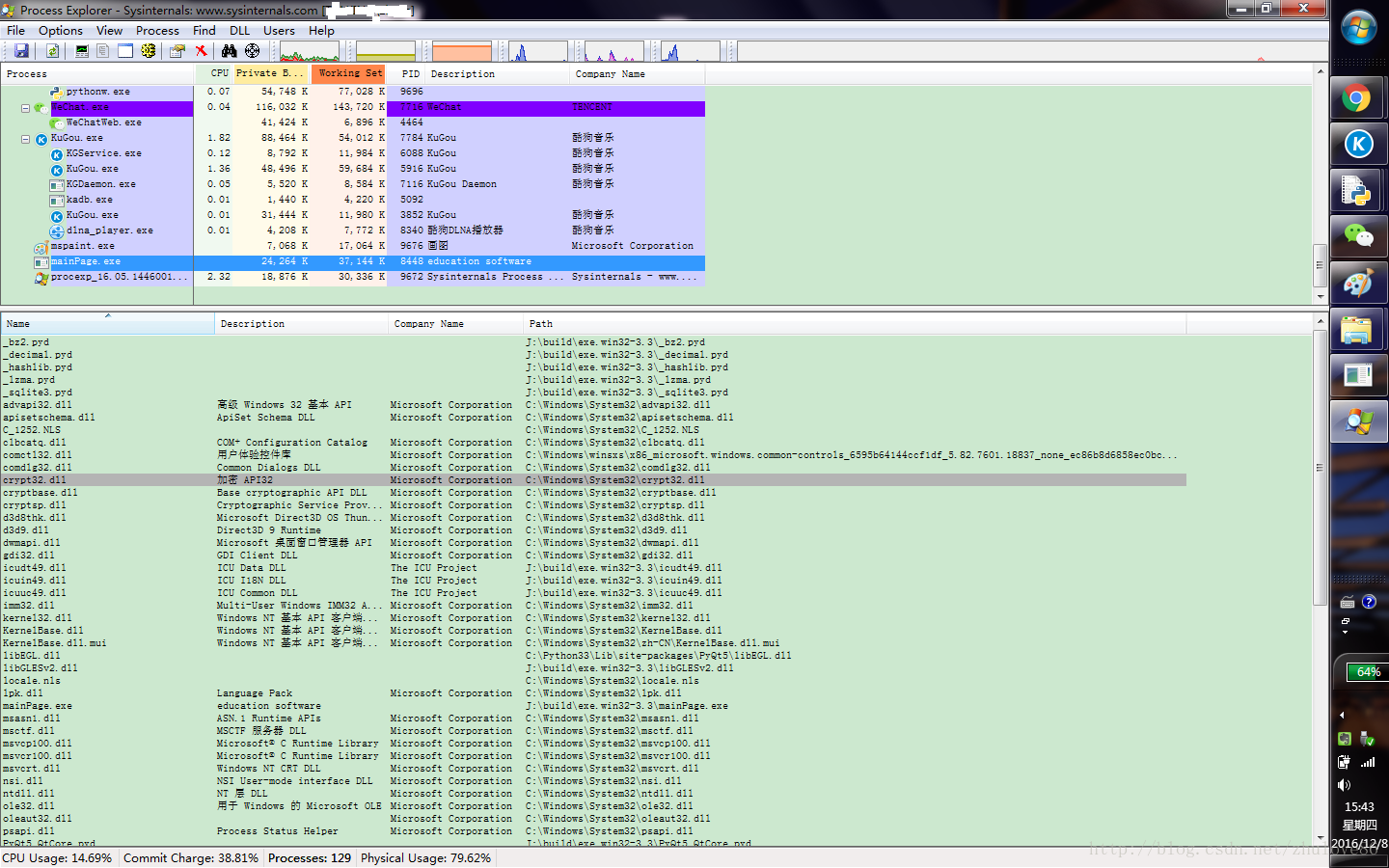This screenshot has width=1389, height=868.
Task: Sort lower pane by Name column header
Action: pyautogui.click(x=107, y=324)
